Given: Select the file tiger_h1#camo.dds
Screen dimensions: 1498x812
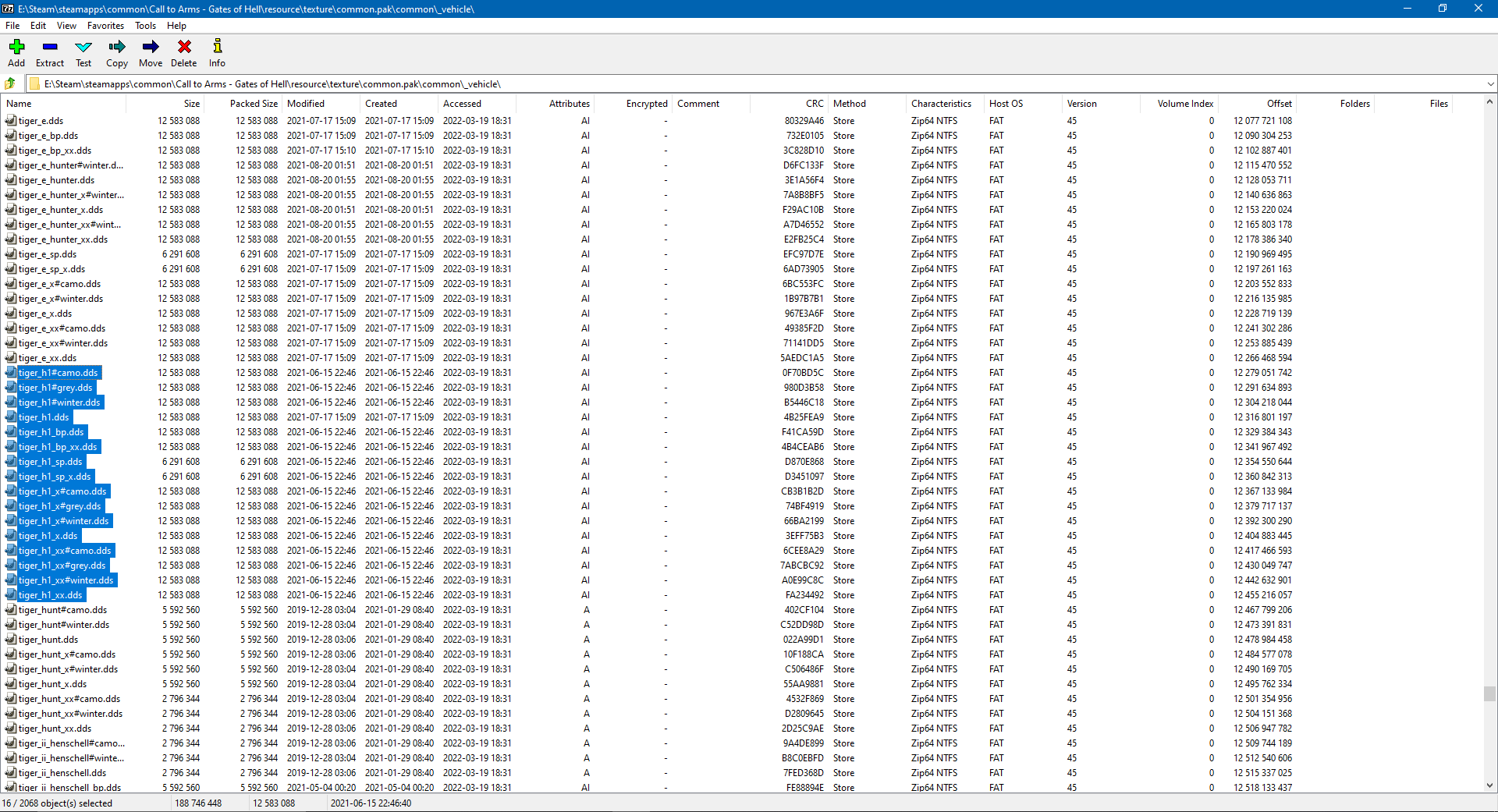Looking at the screenshot, I should pyautogui.click(x=59, y=373).
